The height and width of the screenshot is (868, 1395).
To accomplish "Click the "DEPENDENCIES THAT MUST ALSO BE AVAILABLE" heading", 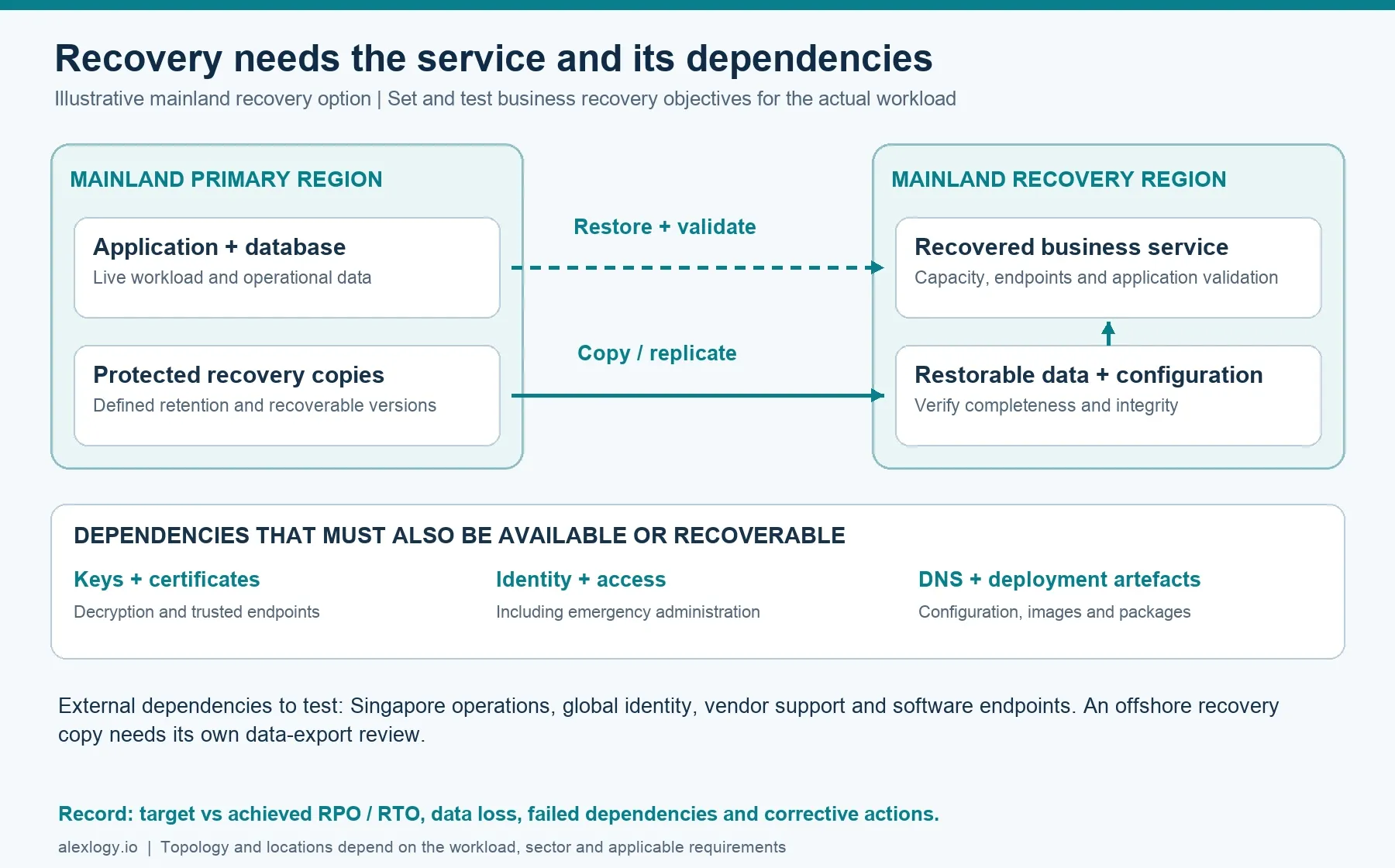I will [460, 536].
